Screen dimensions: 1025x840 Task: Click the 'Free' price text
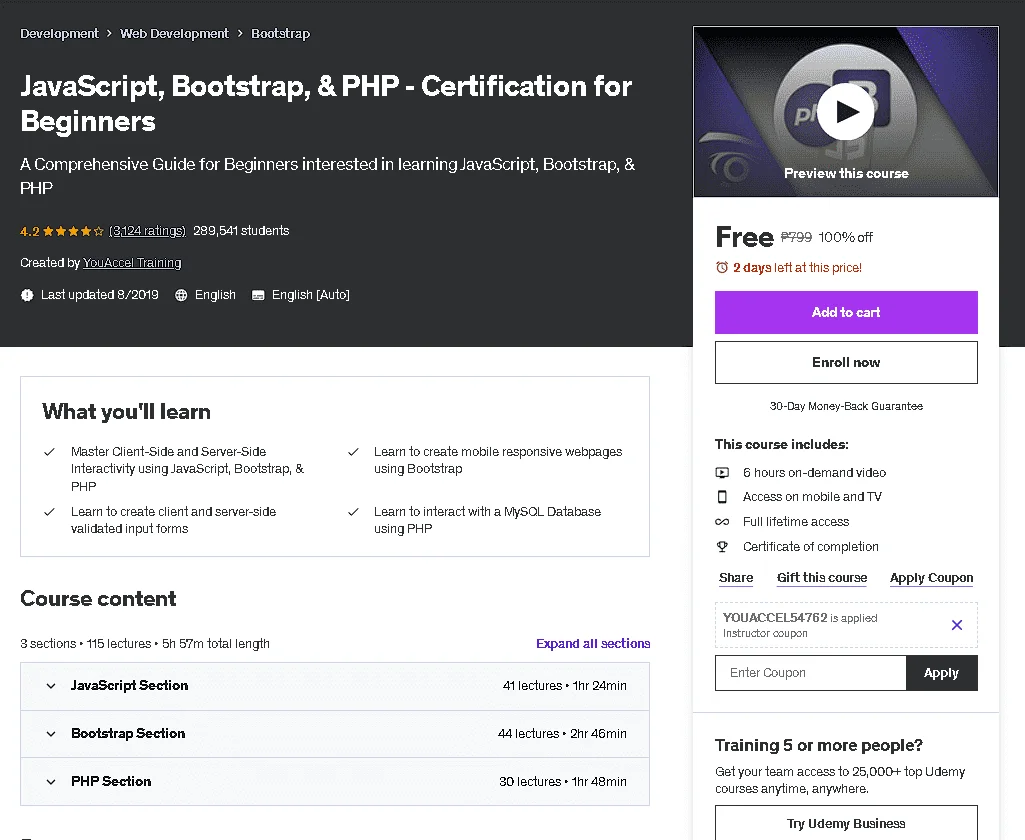745,237
